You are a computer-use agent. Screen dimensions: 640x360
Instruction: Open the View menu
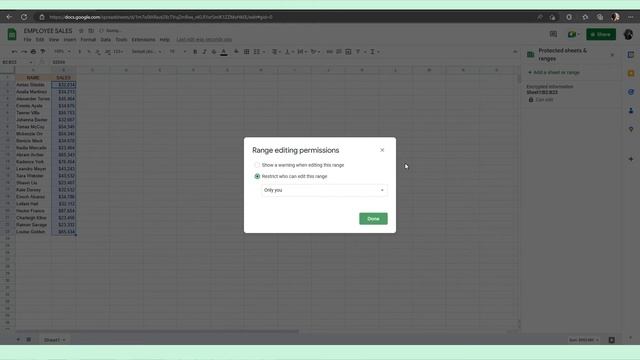point(54,40)
